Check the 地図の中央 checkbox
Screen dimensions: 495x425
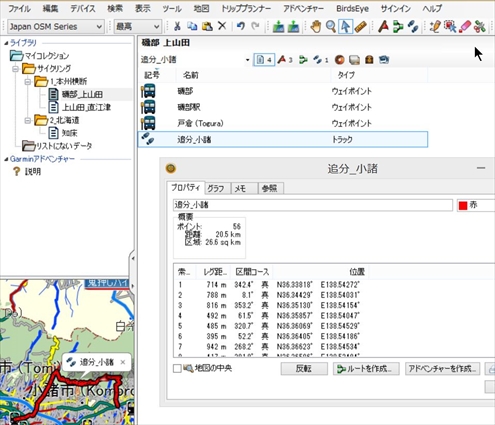pyautogui.click(x=177, y=368)
